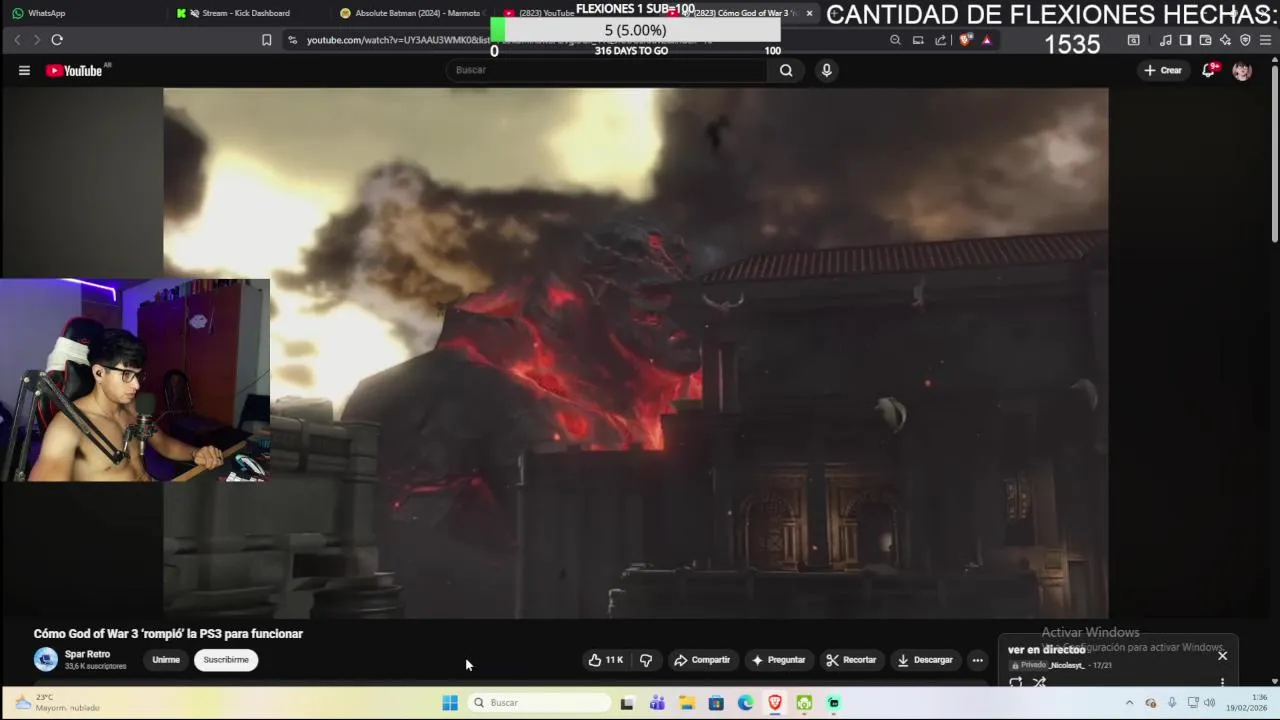Image resolution: width=1280 pixels, height=720 pixels.
Task: Go forward in browser history
Action: (x=37, y=40)
